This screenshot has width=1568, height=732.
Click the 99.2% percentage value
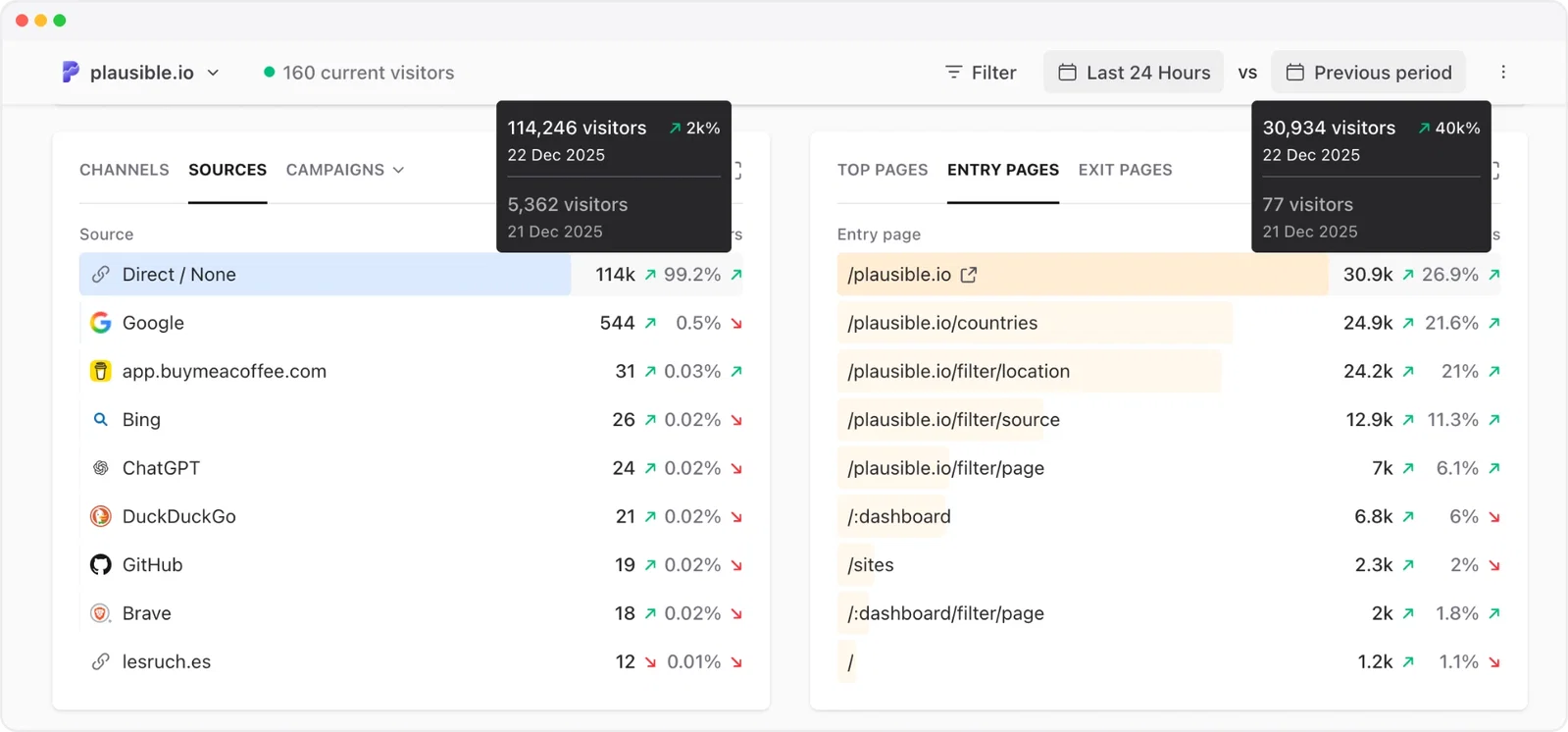pos(692,275)
